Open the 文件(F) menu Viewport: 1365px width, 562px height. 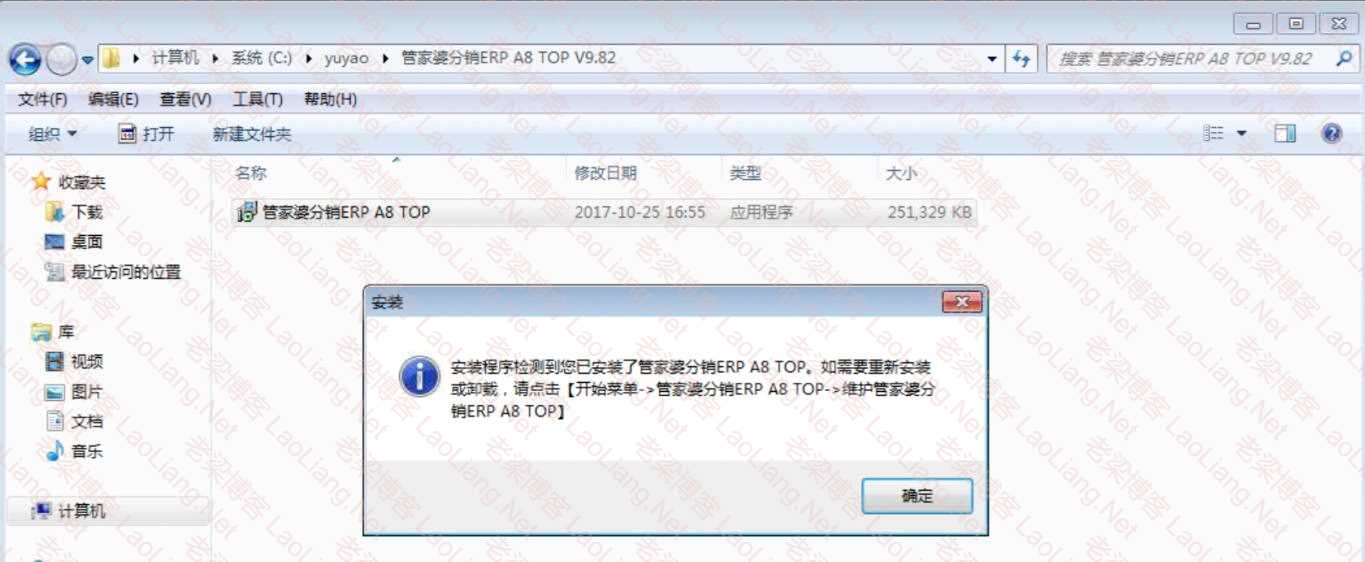click(43, 99)
